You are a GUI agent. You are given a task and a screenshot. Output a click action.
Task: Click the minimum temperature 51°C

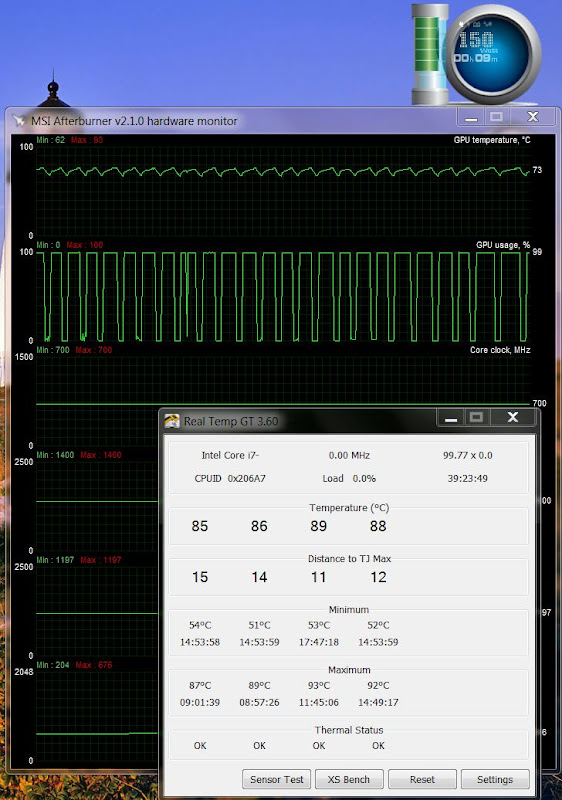[x=259, y=625]
